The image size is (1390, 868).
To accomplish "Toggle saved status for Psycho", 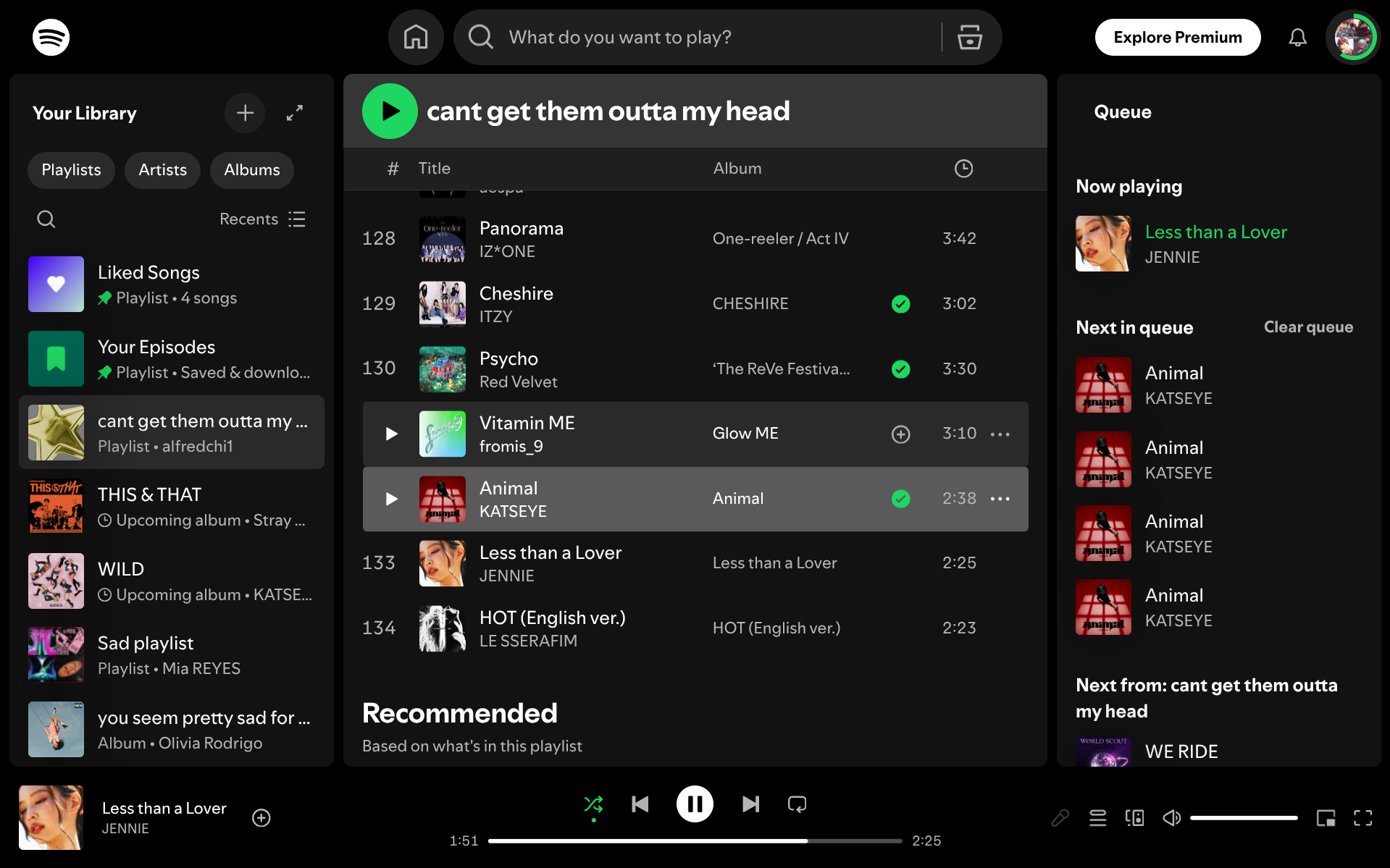I will (900, 369).
